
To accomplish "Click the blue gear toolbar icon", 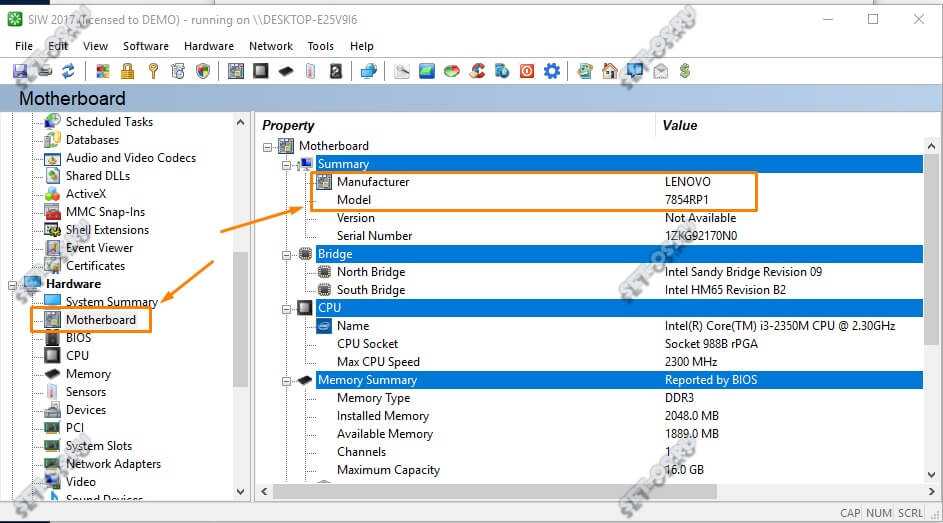I will click(x=551, y=71).
